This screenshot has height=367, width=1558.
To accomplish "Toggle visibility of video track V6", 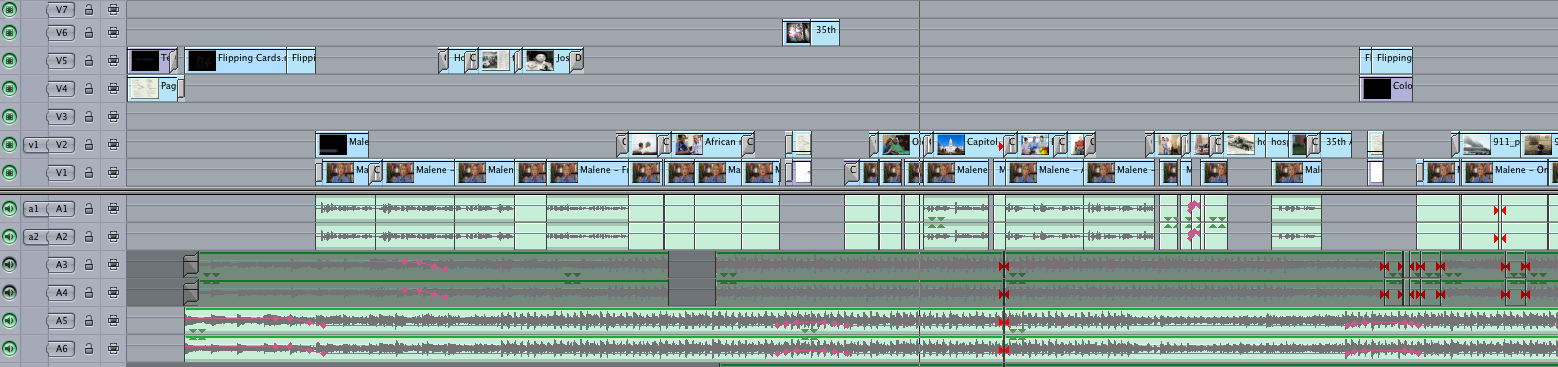I will coord(10,33).
